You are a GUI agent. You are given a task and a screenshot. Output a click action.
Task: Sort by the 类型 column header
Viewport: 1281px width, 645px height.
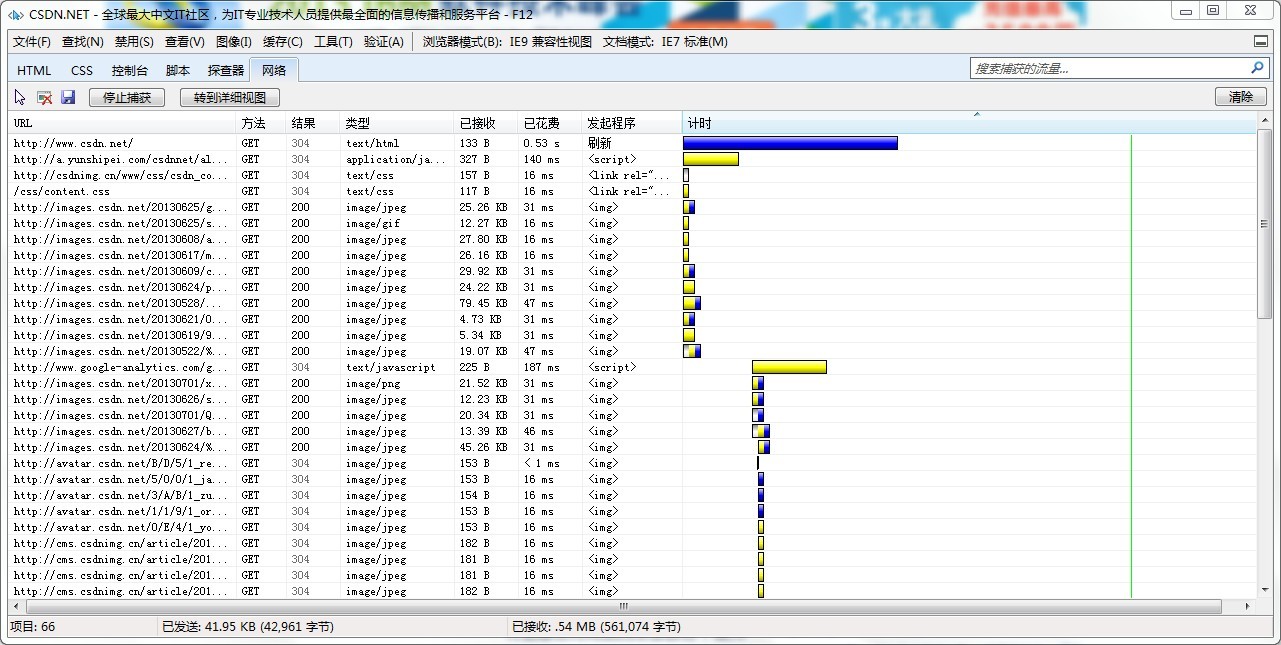pos(398,123)
